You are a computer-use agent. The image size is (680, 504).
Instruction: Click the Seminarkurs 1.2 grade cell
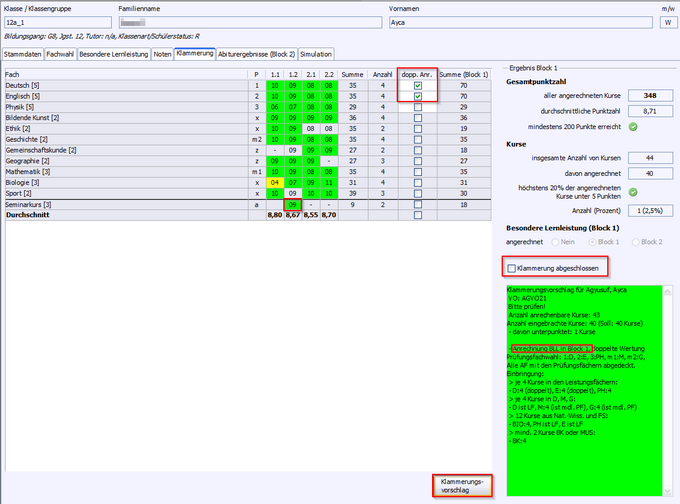tap(293, 204)
